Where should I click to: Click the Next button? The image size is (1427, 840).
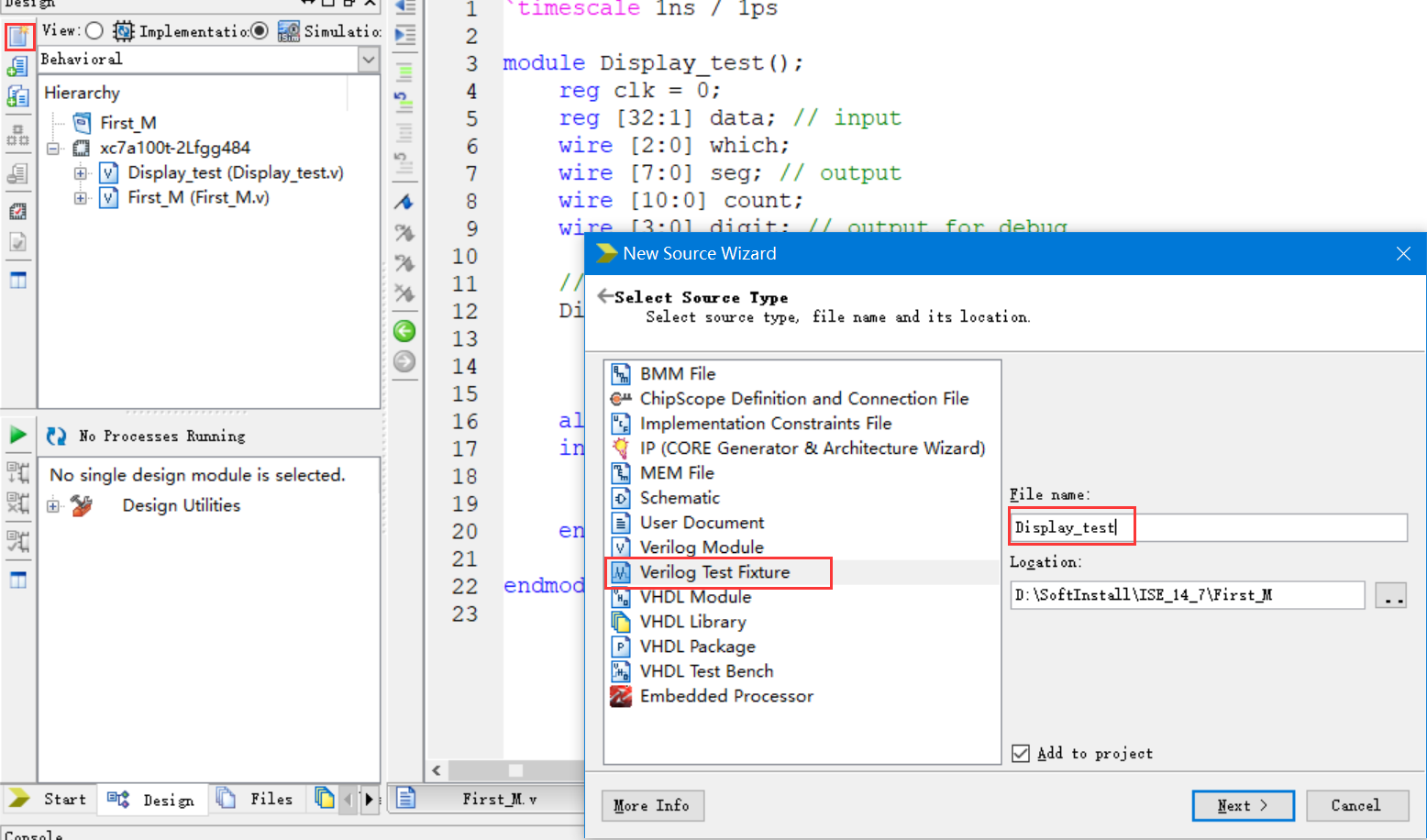coord(1243,805)
